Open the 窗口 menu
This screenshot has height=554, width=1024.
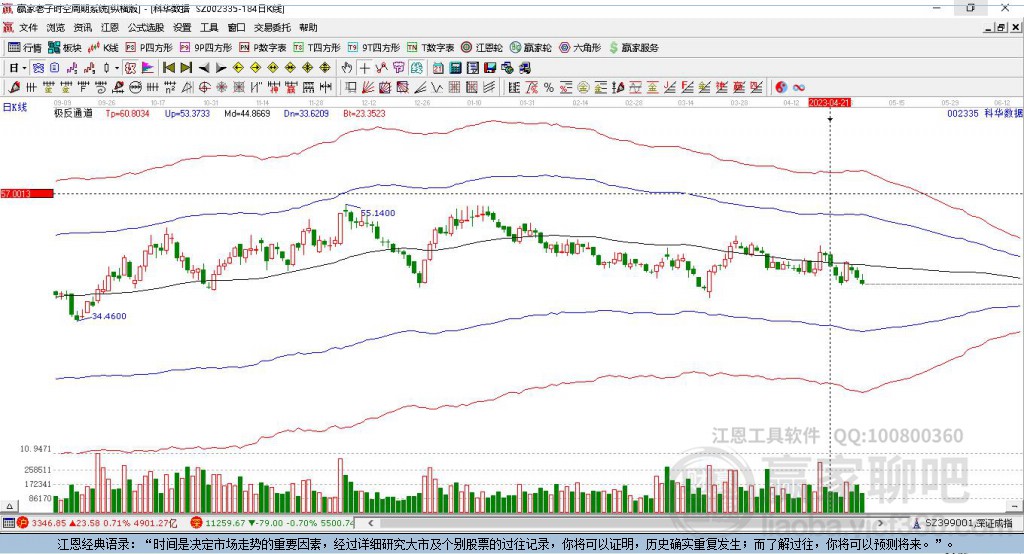point(236,27)
